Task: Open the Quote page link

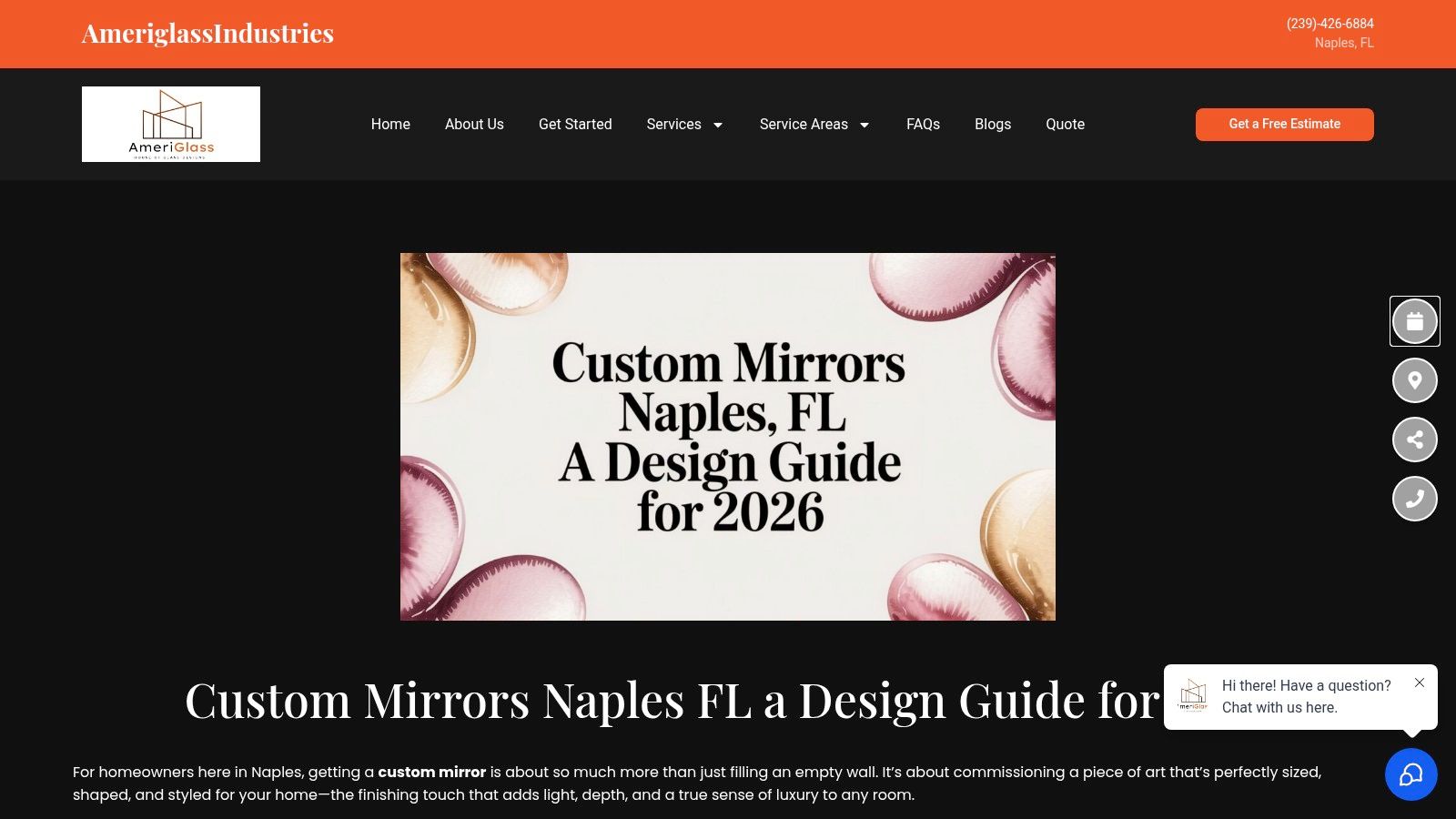Action: pos(1065,125)
